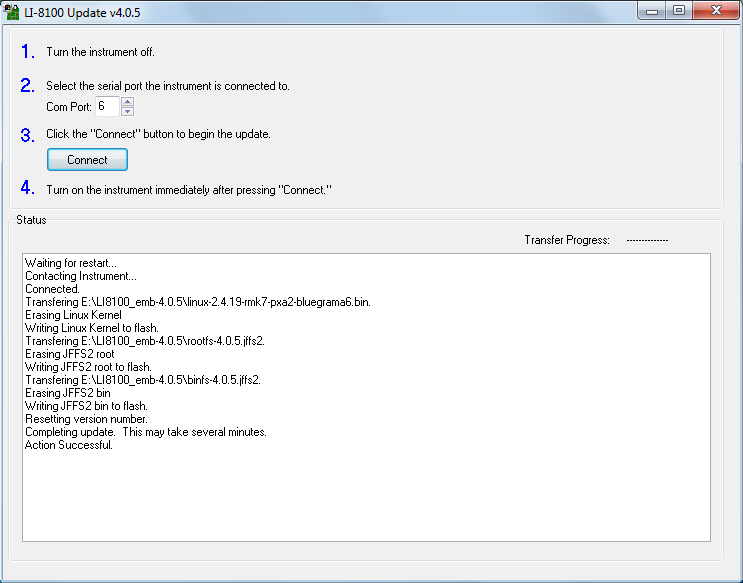The image size is (743, 583).
Task: Select the binfs-4.0.5.jffs2 transfer line
Action: coord(143,380)
